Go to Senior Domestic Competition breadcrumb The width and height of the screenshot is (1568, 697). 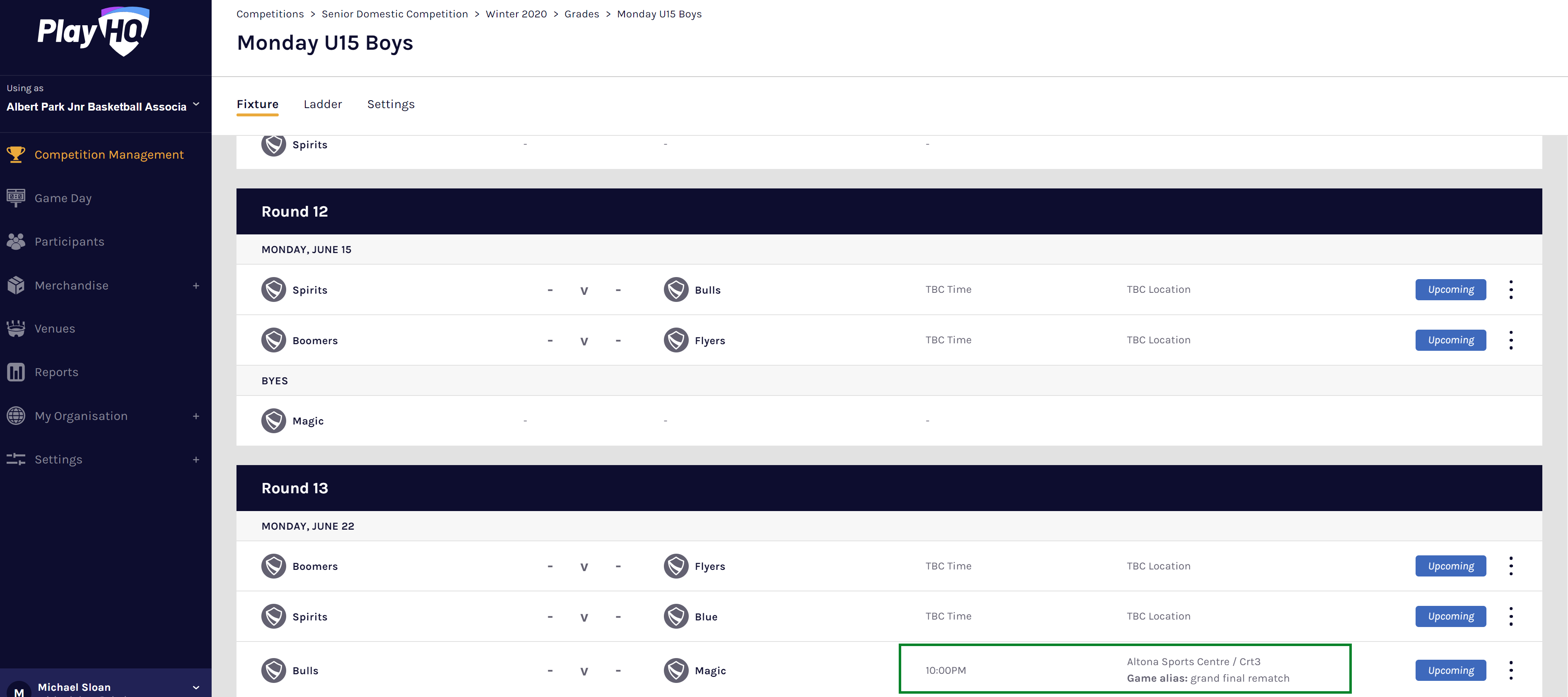coord(394,14)
